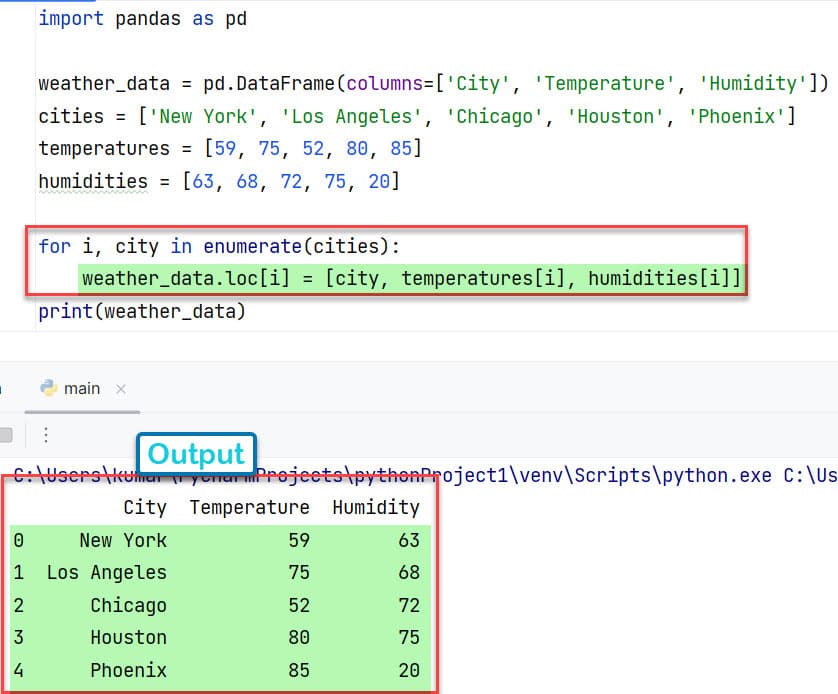Switch to the main editor tab

pyautogui.click(x=82, y=388)
